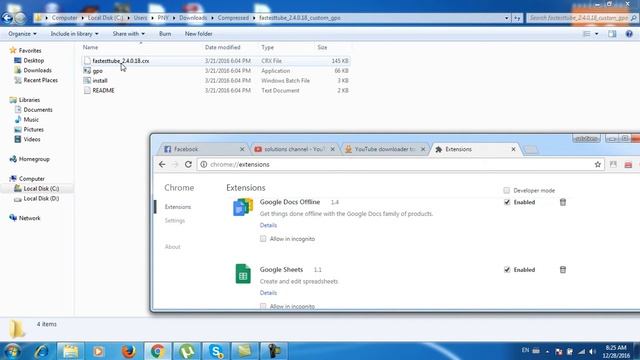The width and height of the screenshot is (640, 360).
Task: Open About in Chrome sidebar
Action: [172, 247]
